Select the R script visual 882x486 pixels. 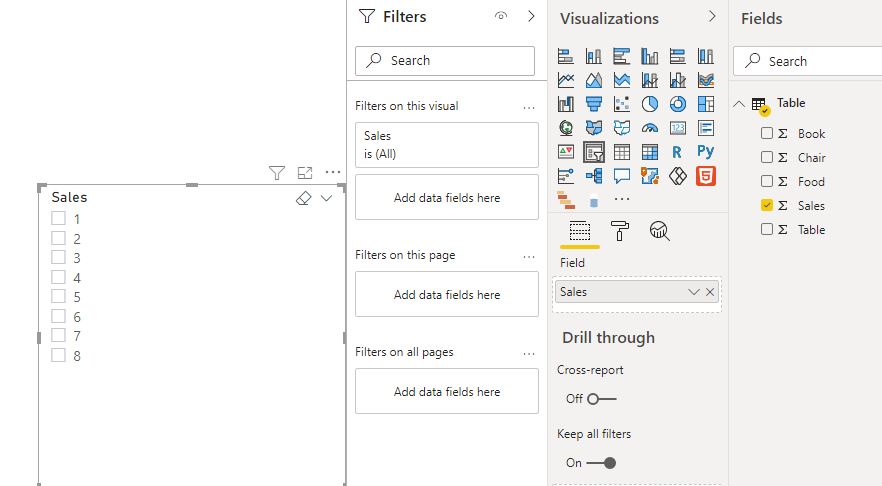coord(677,152)
